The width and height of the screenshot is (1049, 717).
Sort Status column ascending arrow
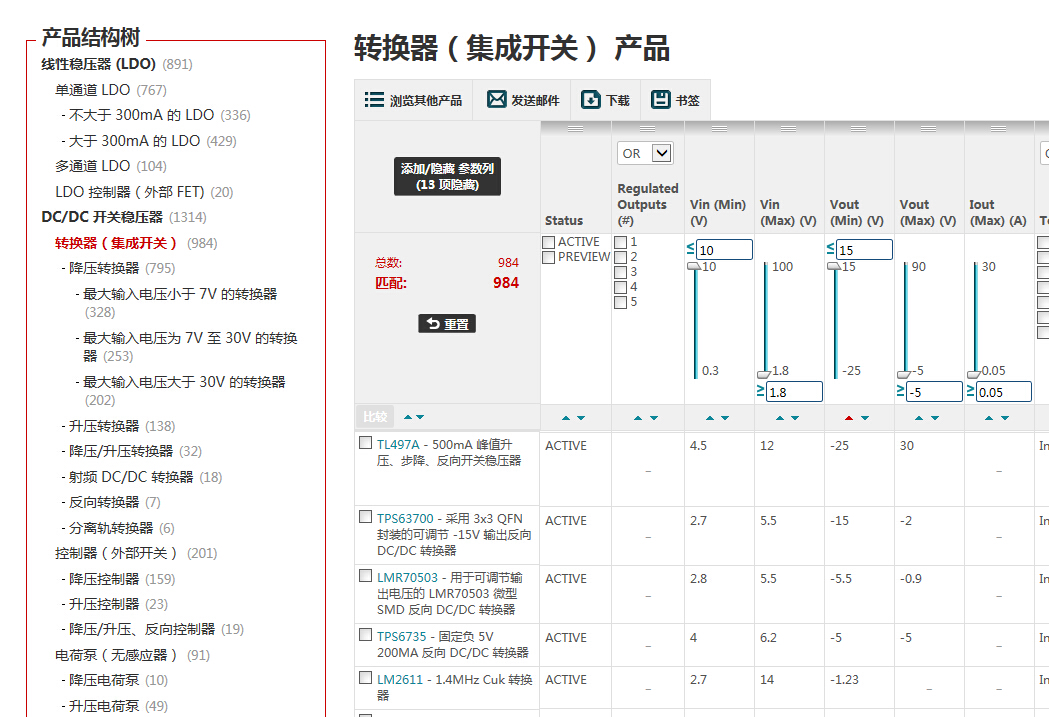click(x=566, y=418)
